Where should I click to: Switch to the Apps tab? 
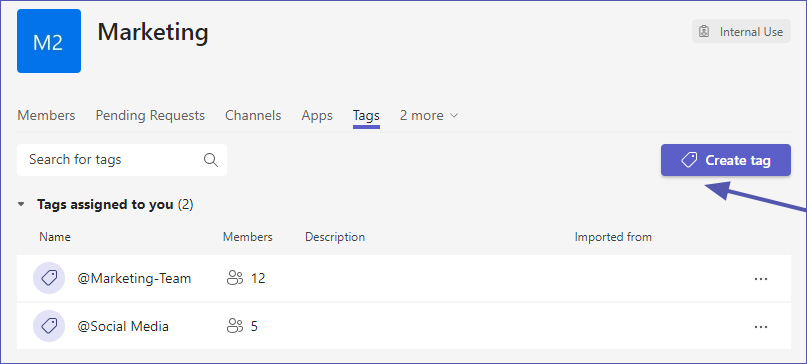(x=317, y=115)
